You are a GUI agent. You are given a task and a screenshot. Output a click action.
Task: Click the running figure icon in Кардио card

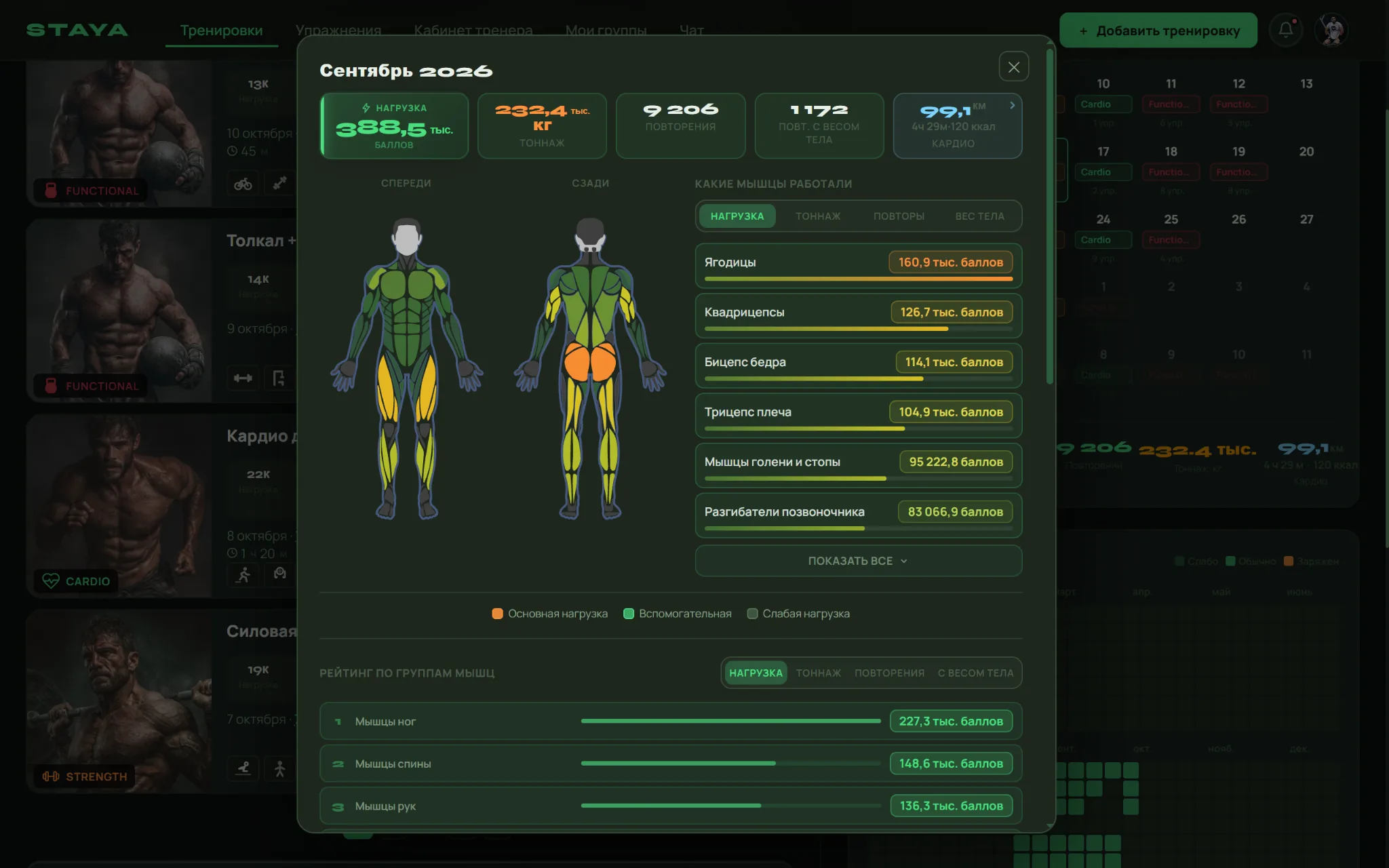243,575
